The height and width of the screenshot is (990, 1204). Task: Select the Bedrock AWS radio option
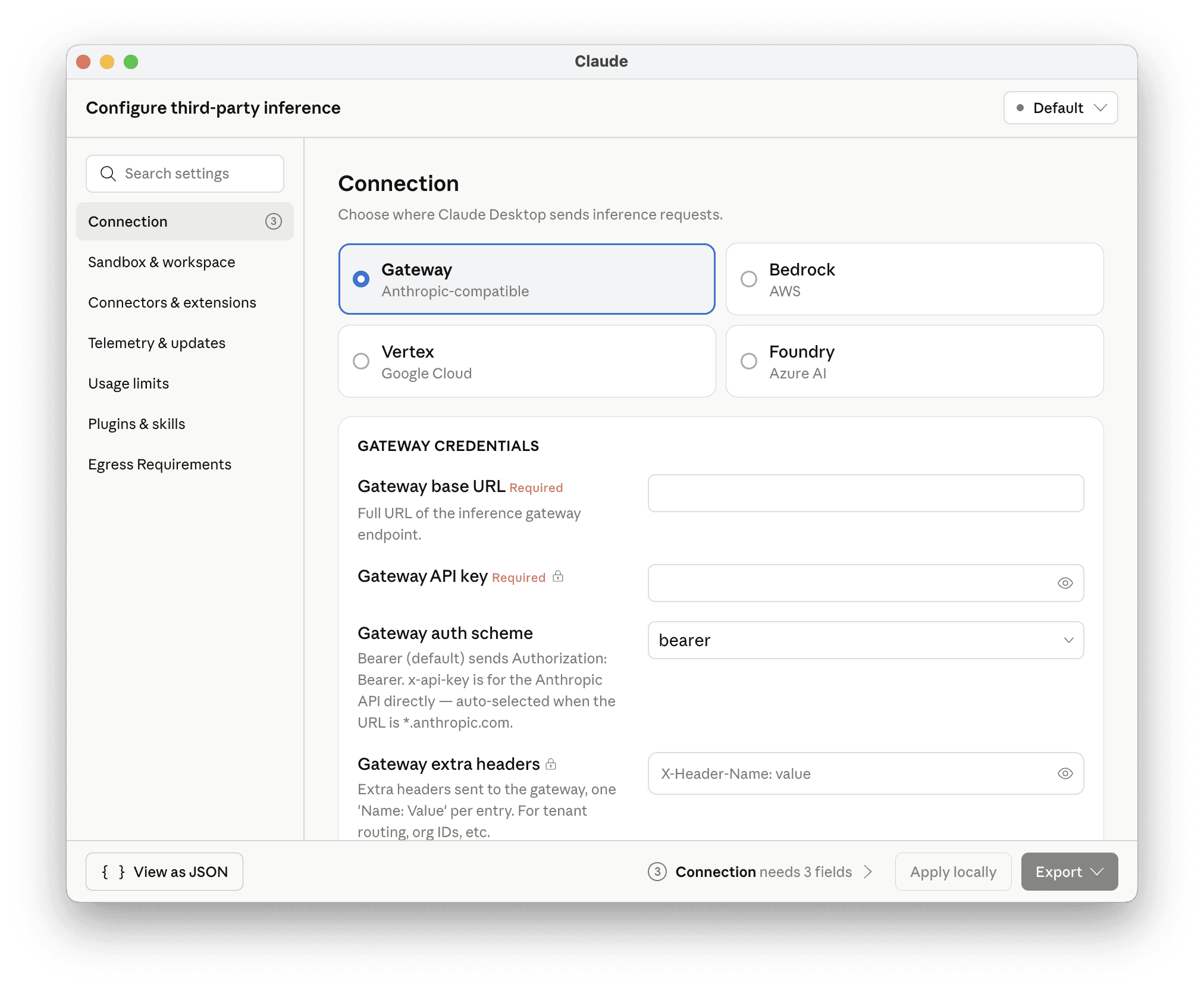tap(915, 279)
